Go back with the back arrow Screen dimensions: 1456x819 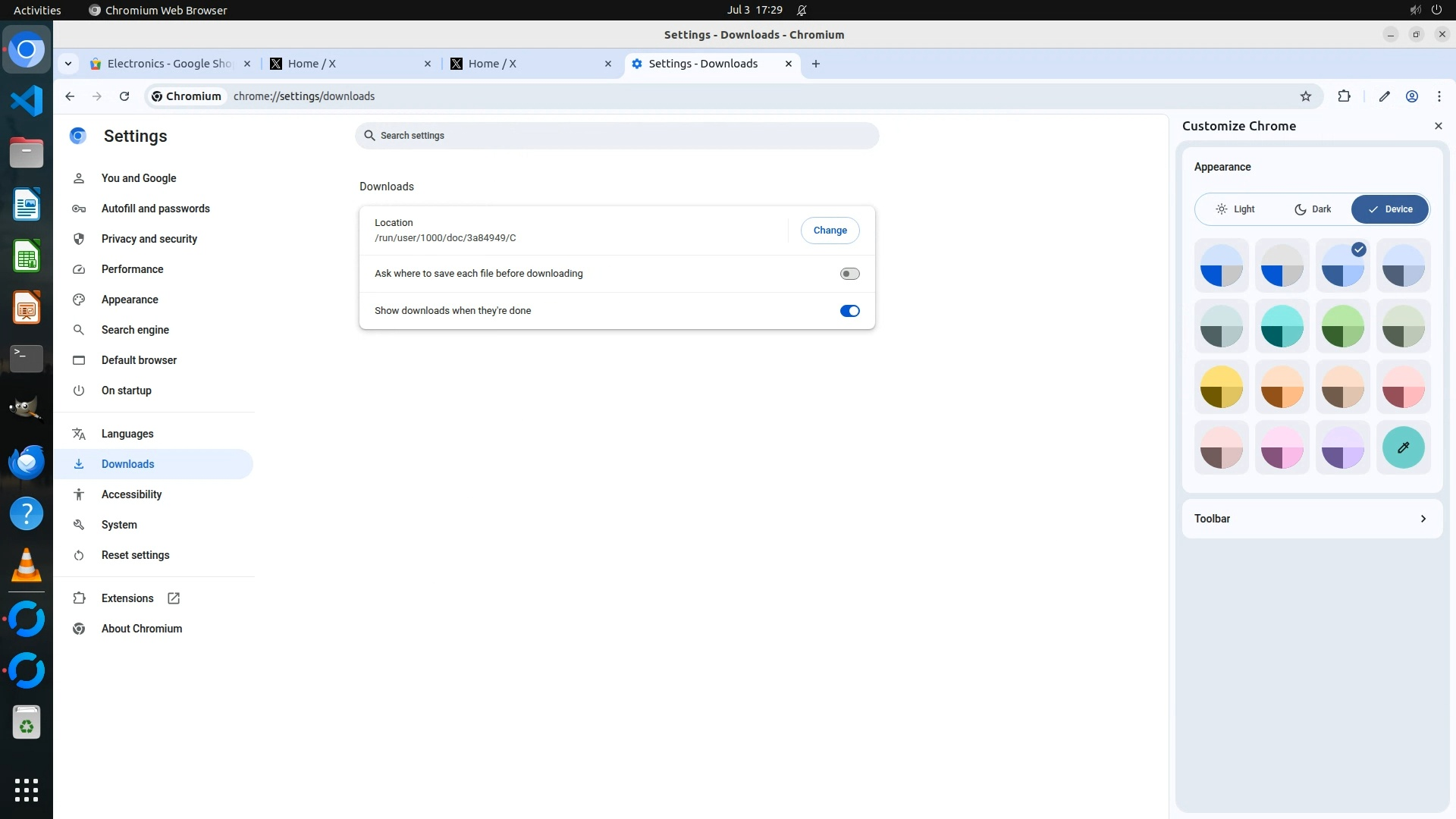(x=70, y=96)
